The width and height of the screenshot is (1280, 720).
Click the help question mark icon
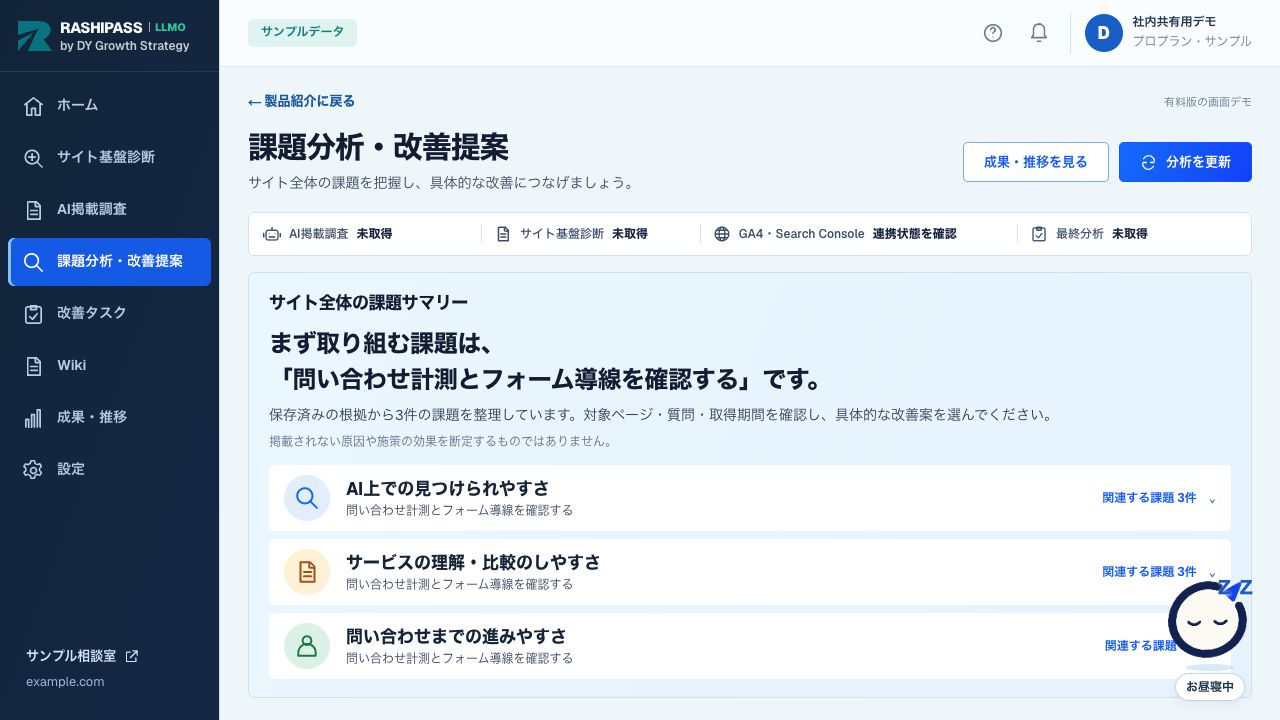993,33
